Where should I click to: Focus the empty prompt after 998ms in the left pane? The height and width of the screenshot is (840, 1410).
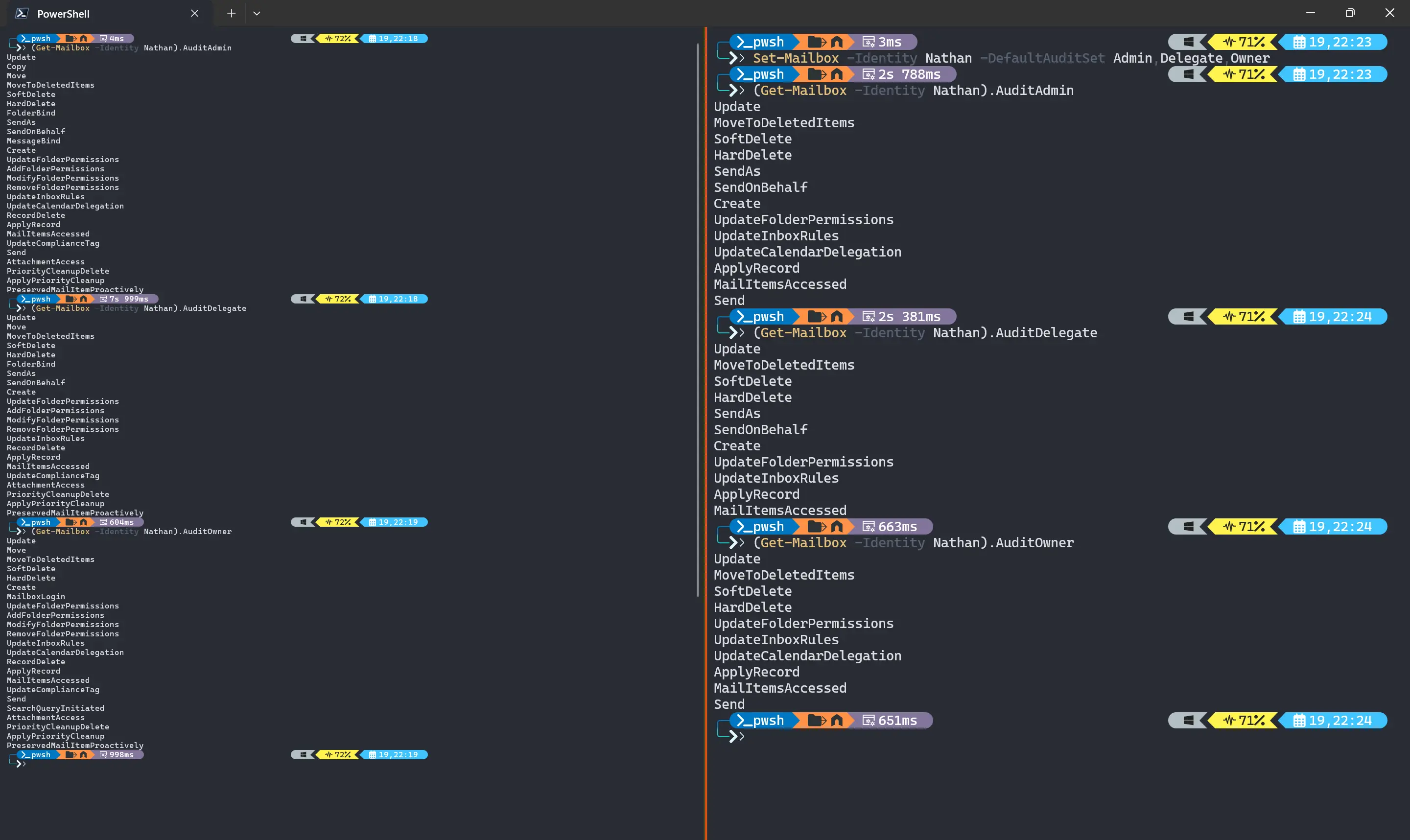point(34,764)
